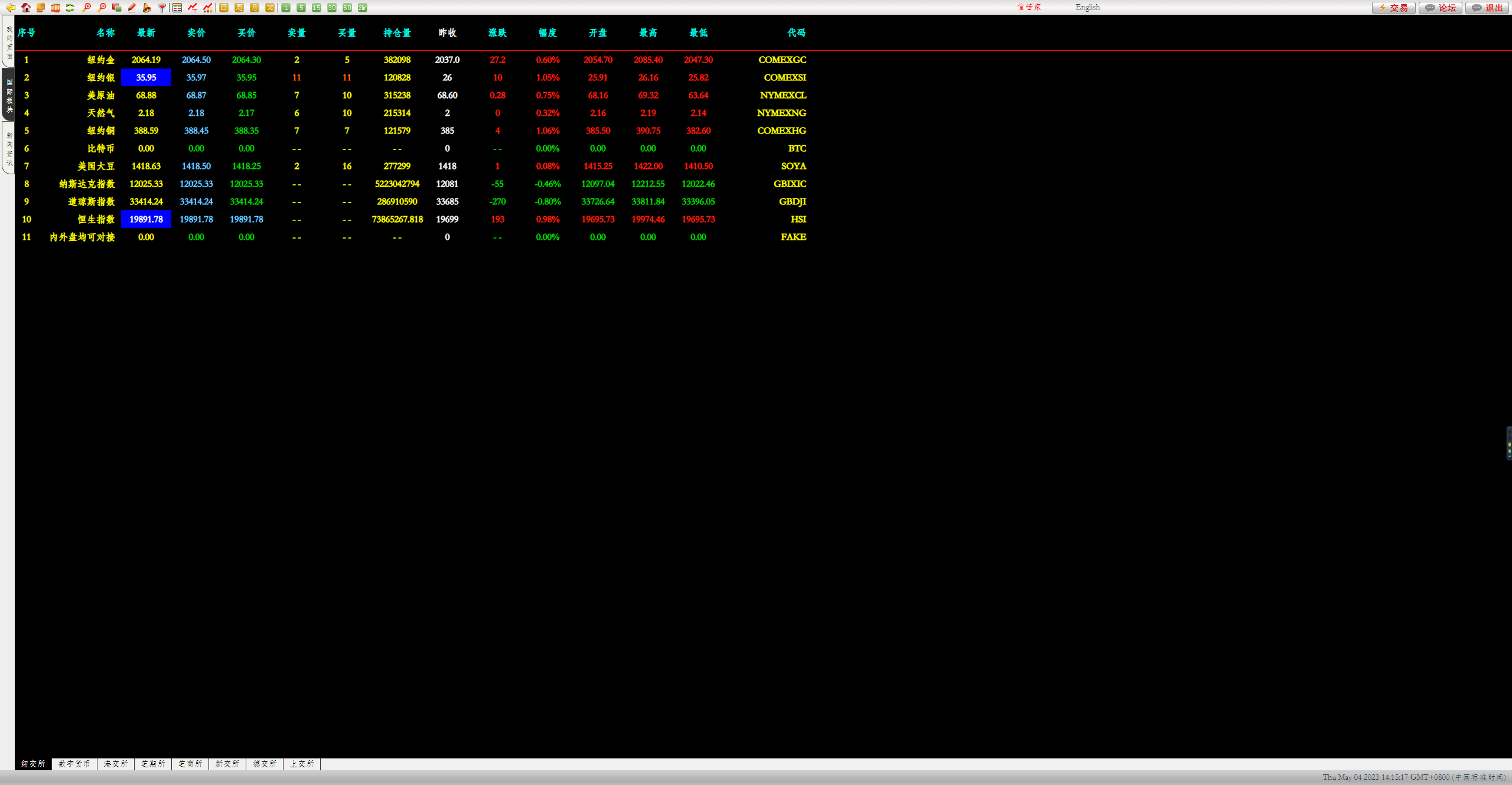Open the red time-sharing line chart icon

pos(193,8)
